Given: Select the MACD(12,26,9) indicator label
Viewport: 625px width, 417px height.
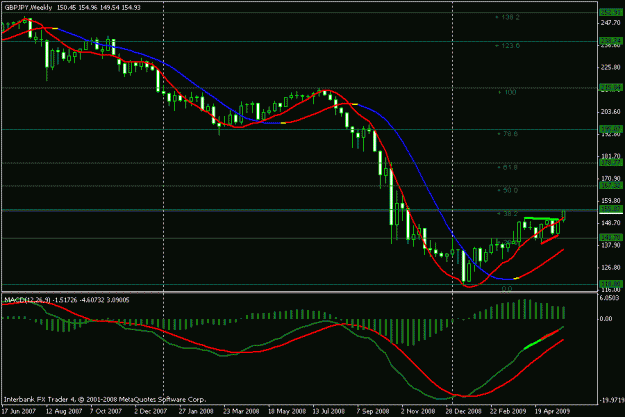Looking at the screenshot, I should (27, 300).
